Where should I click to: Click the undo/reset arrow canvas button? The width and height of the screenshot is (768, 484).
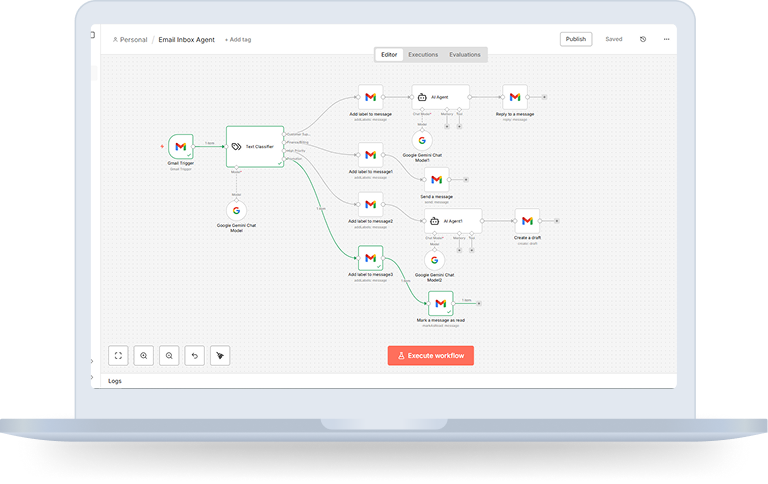(x=195, y=355)
